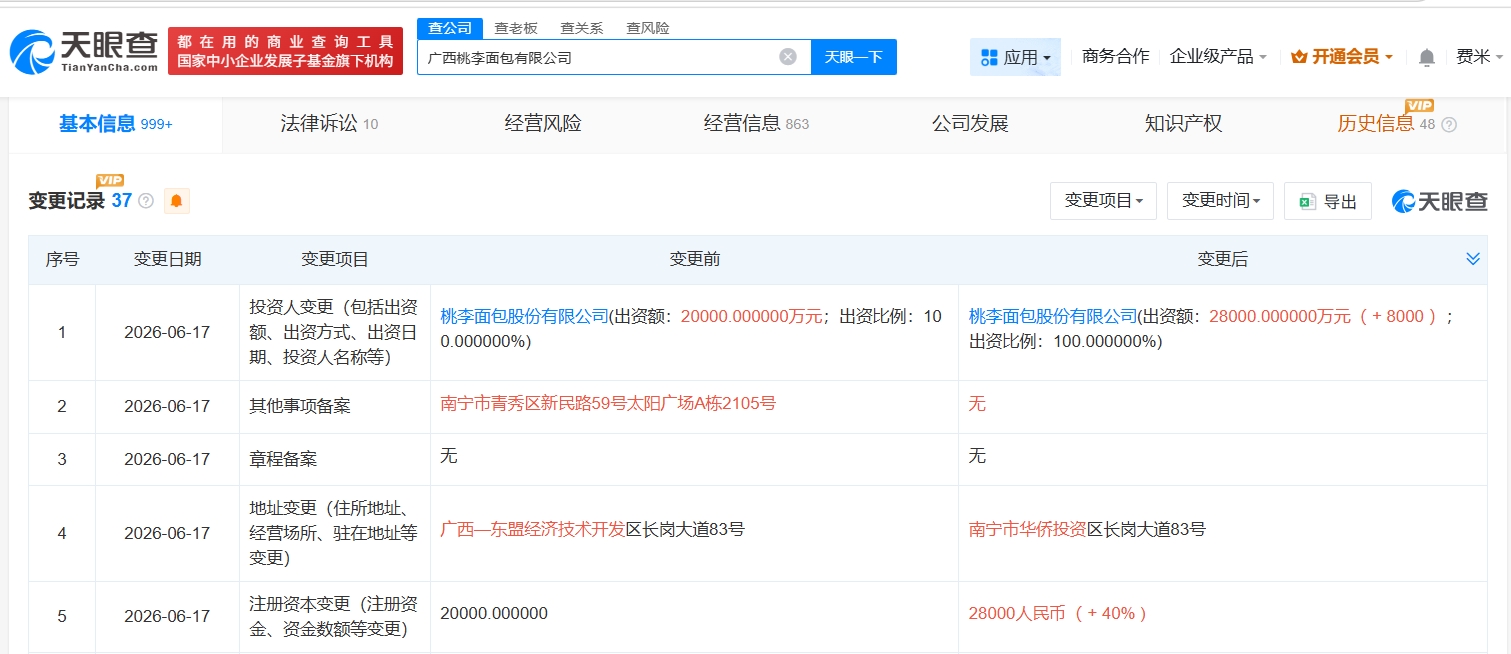Open the 应用 dropdown menu
The height and width of the screenshot is (654, 1511).
coord(1015,57)
